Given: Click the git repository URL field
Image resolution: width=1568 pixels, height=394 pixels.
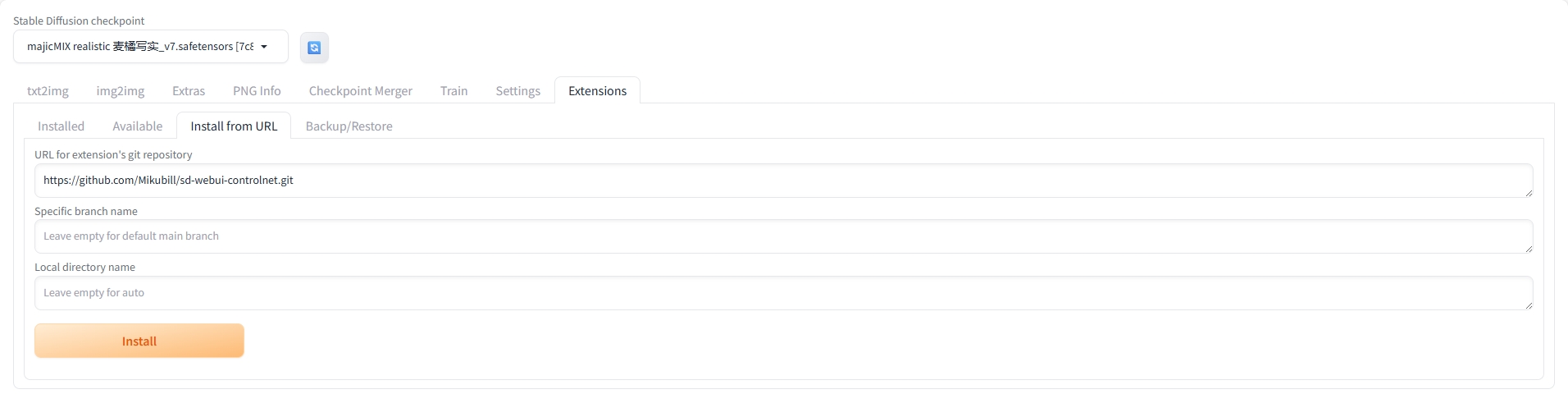Looking at the screenshot, I should 783,181.
